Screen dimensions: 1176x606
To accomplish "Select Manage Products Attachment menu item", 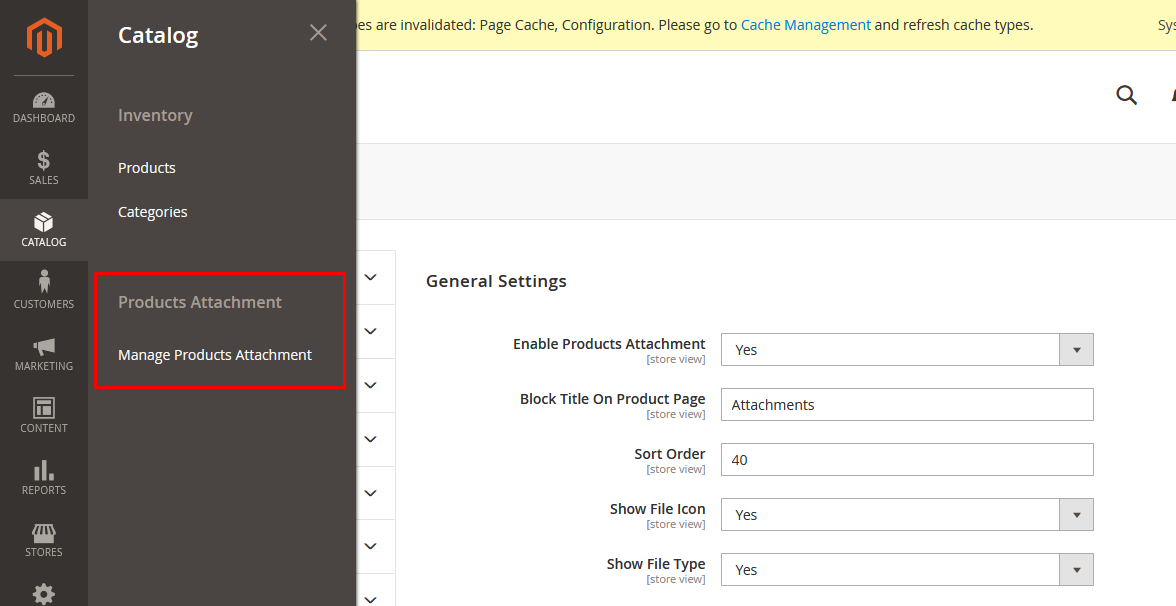I will point(214,354).
